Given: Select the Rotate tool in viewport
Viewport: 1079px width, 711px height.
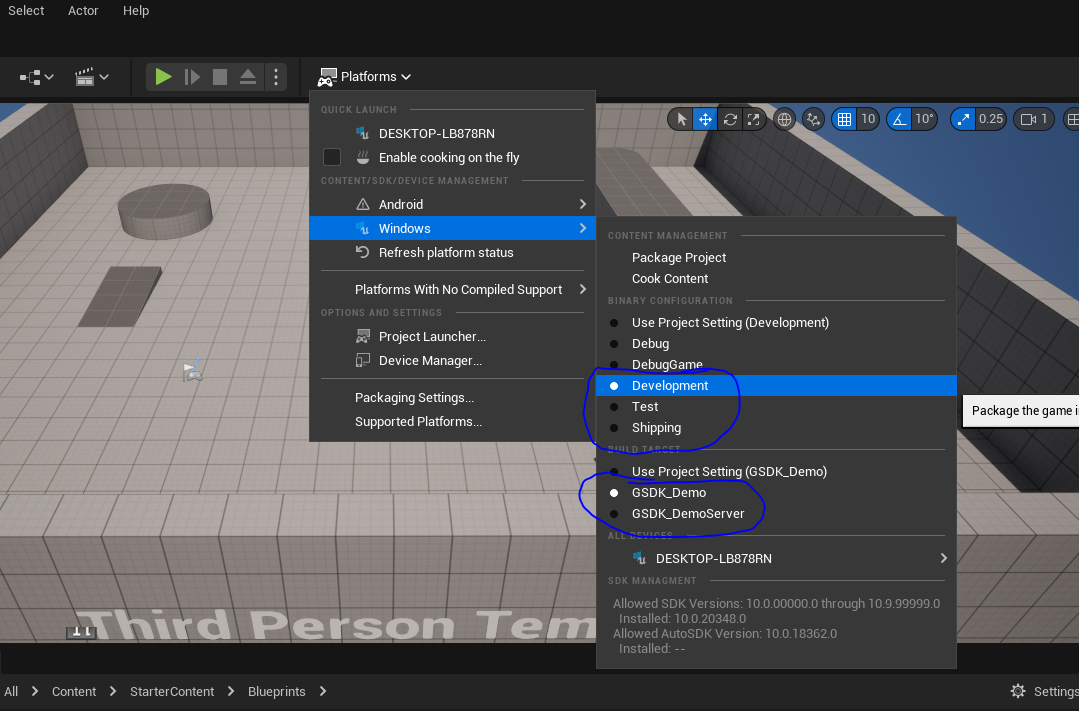Looking at the screenshot, I should pos(730,119).
